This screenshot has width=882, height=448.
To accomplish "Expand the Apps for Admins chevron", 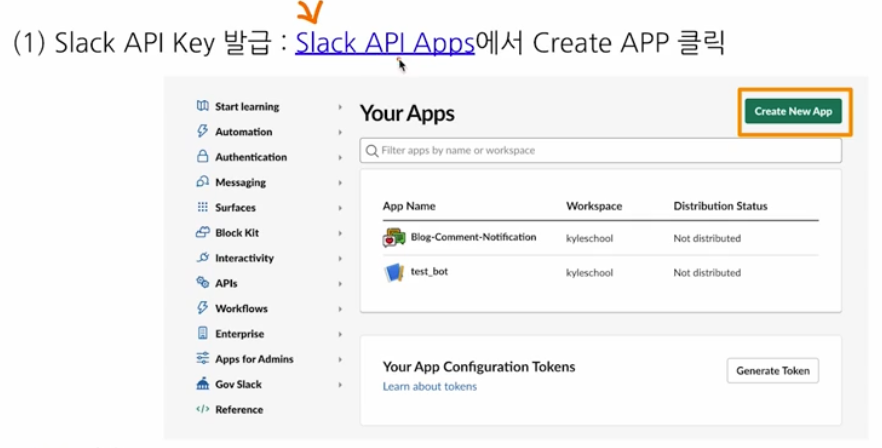I will pyautogui.click(x=340, y=360).
